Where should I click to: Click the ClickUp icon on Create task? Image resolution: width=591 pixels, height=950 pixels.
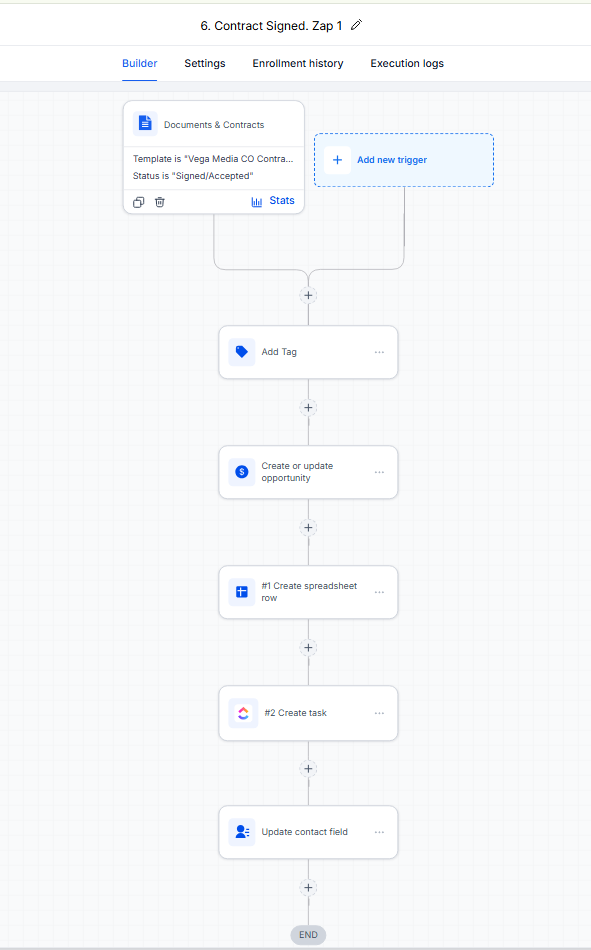tap(243, 713)
